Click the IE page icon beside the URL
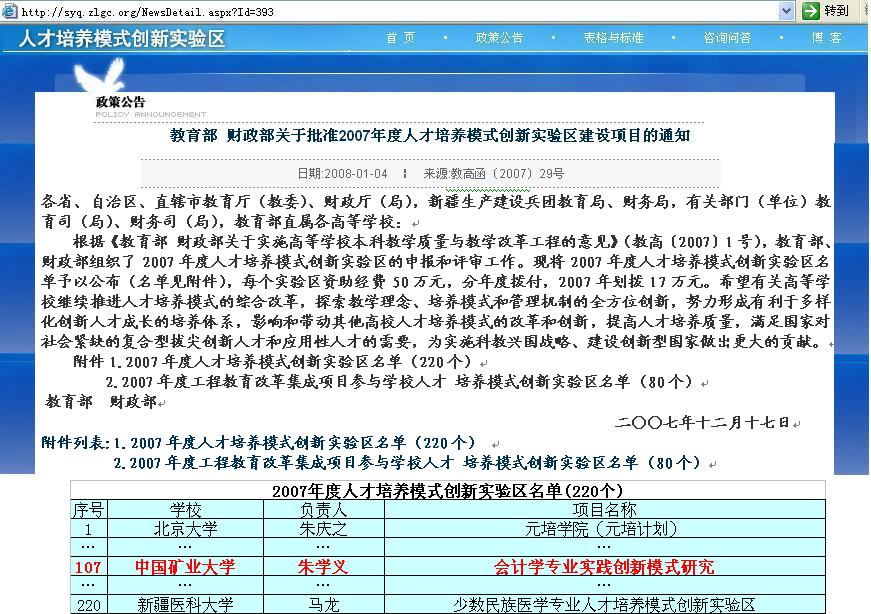This screenshot has height=614, width=871. (x=9, y=11)
